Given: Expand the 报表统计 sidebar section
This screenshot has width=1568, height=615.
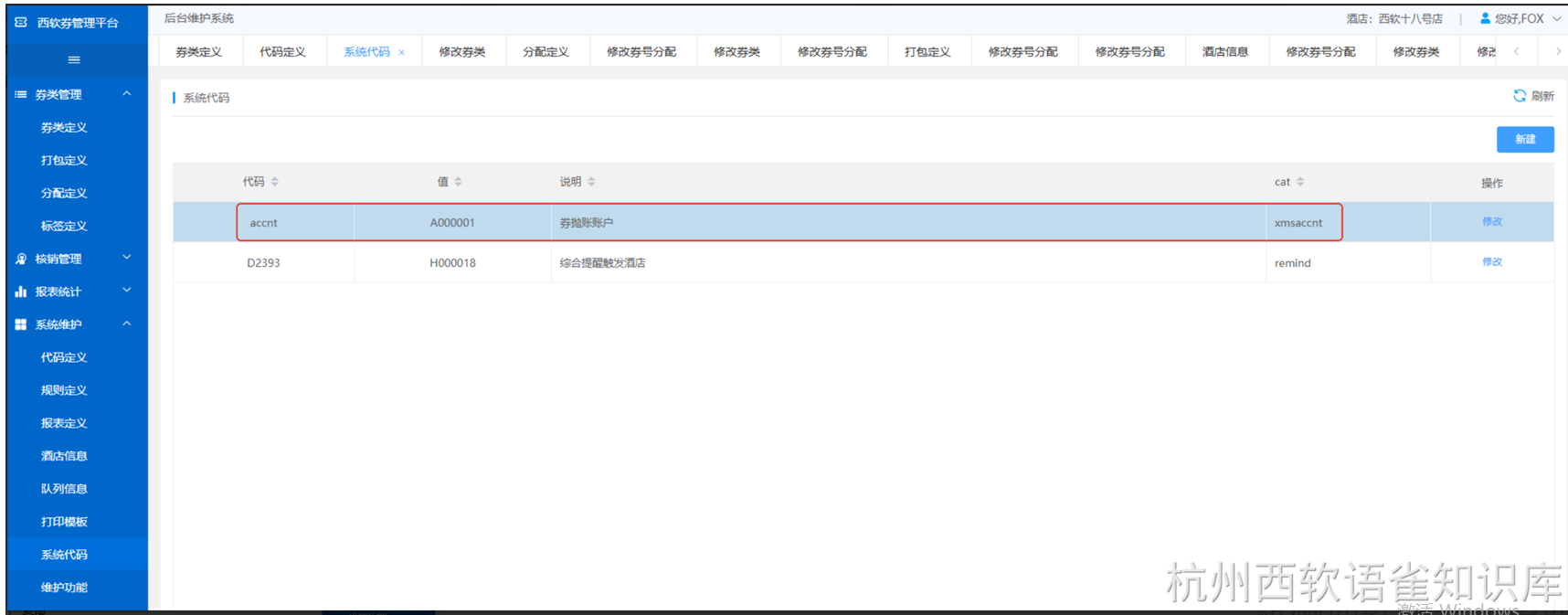Looking at the screenshot, I should tap(127, 292).
